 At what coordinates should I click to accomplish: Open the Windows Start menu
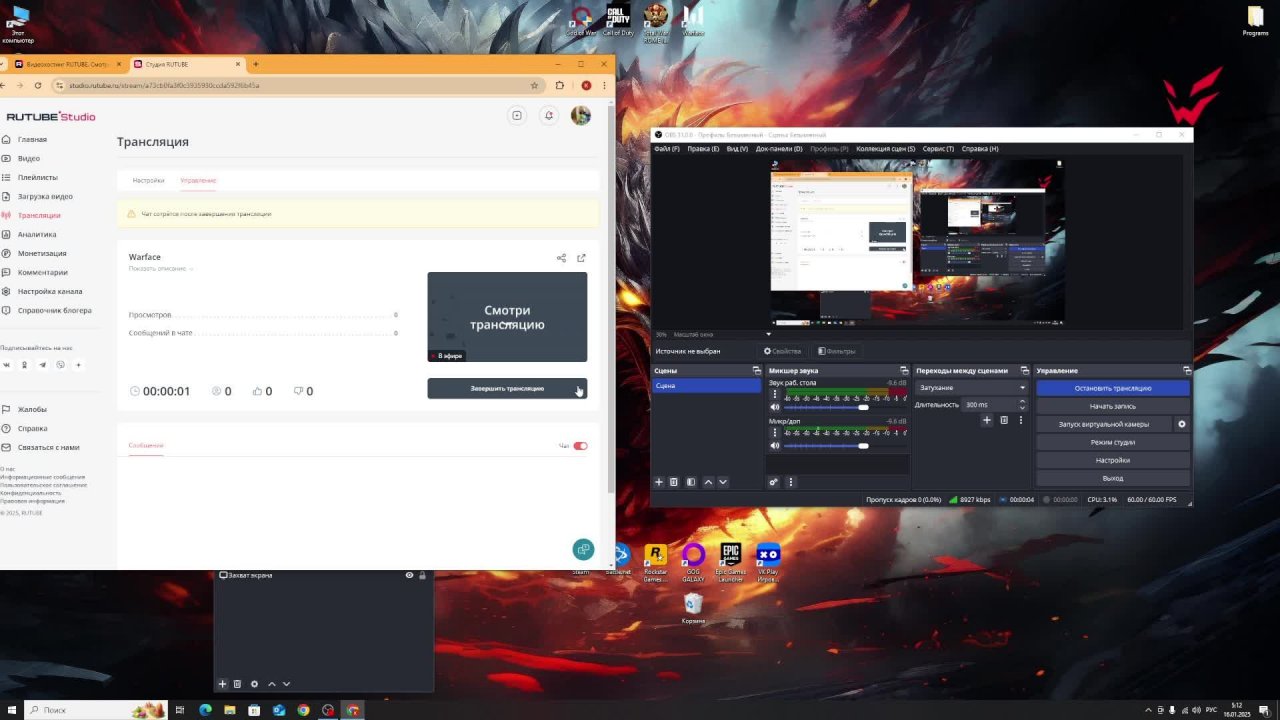(12, 710)
